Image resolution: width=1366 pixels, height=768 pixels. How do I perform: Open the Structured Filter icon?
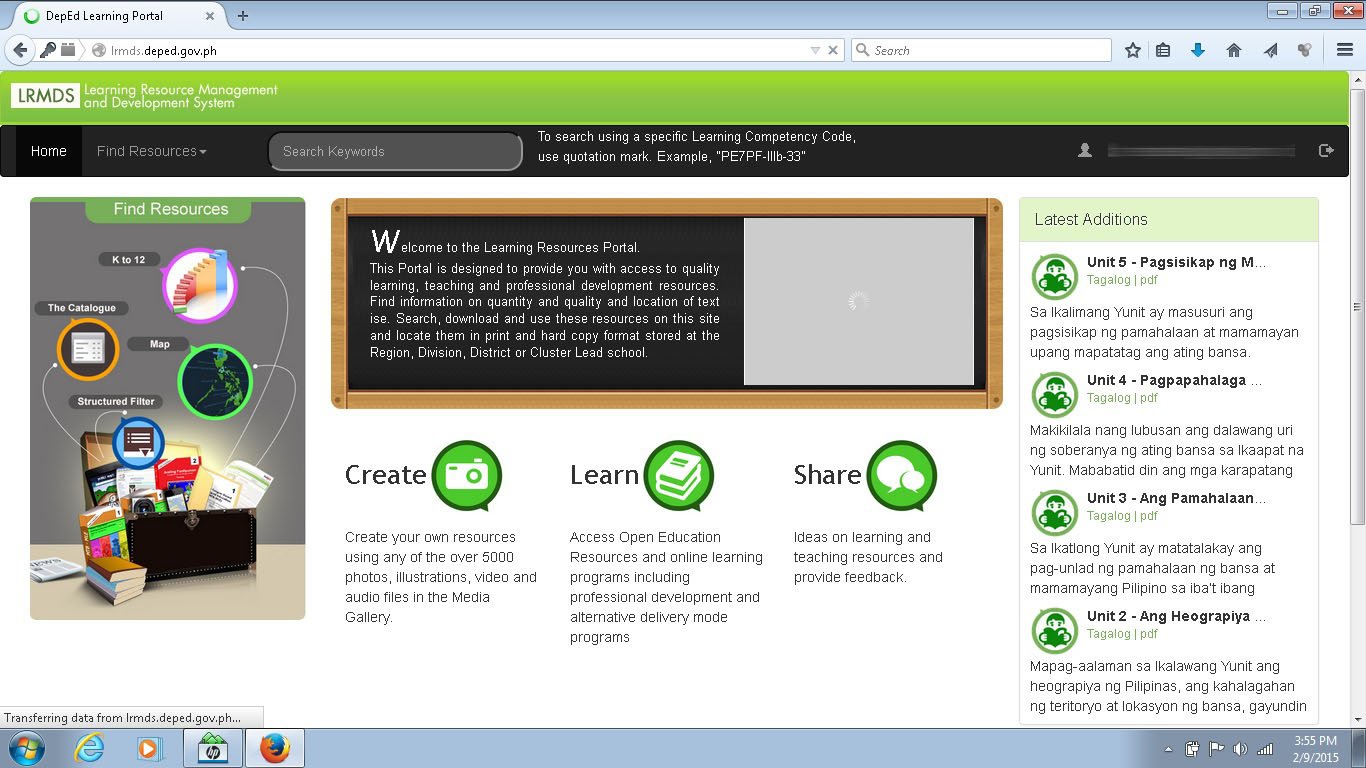(138, 443)
